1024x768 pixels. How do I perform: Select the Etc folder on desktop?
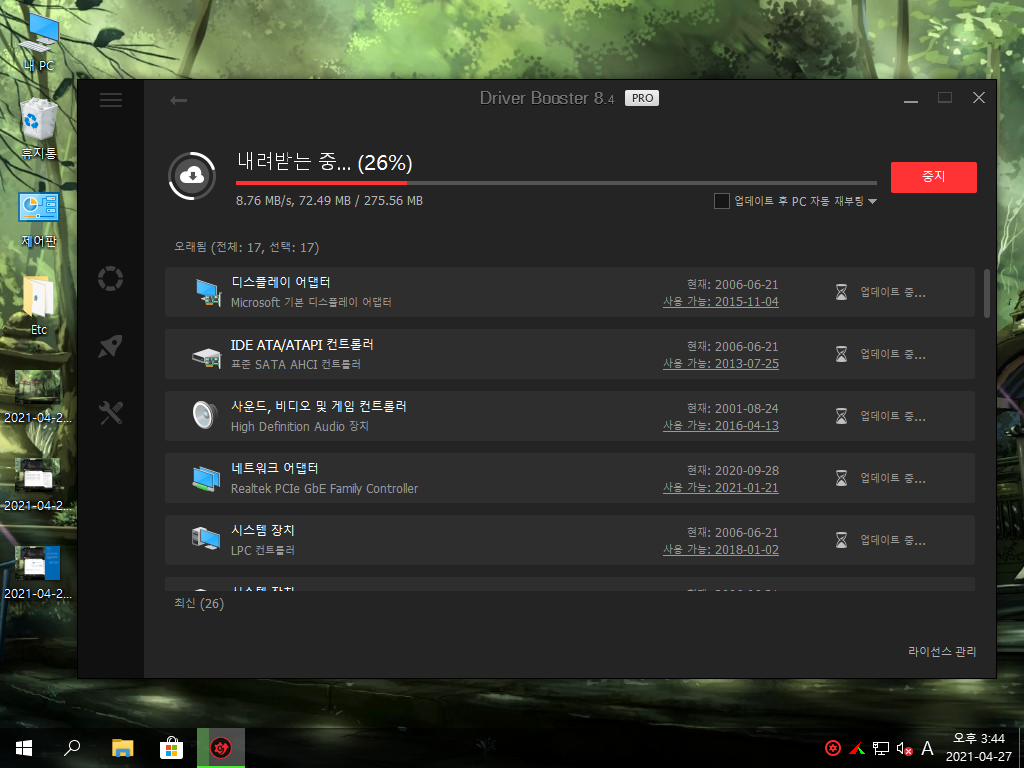pyautogui.click(x=39, y=305)
